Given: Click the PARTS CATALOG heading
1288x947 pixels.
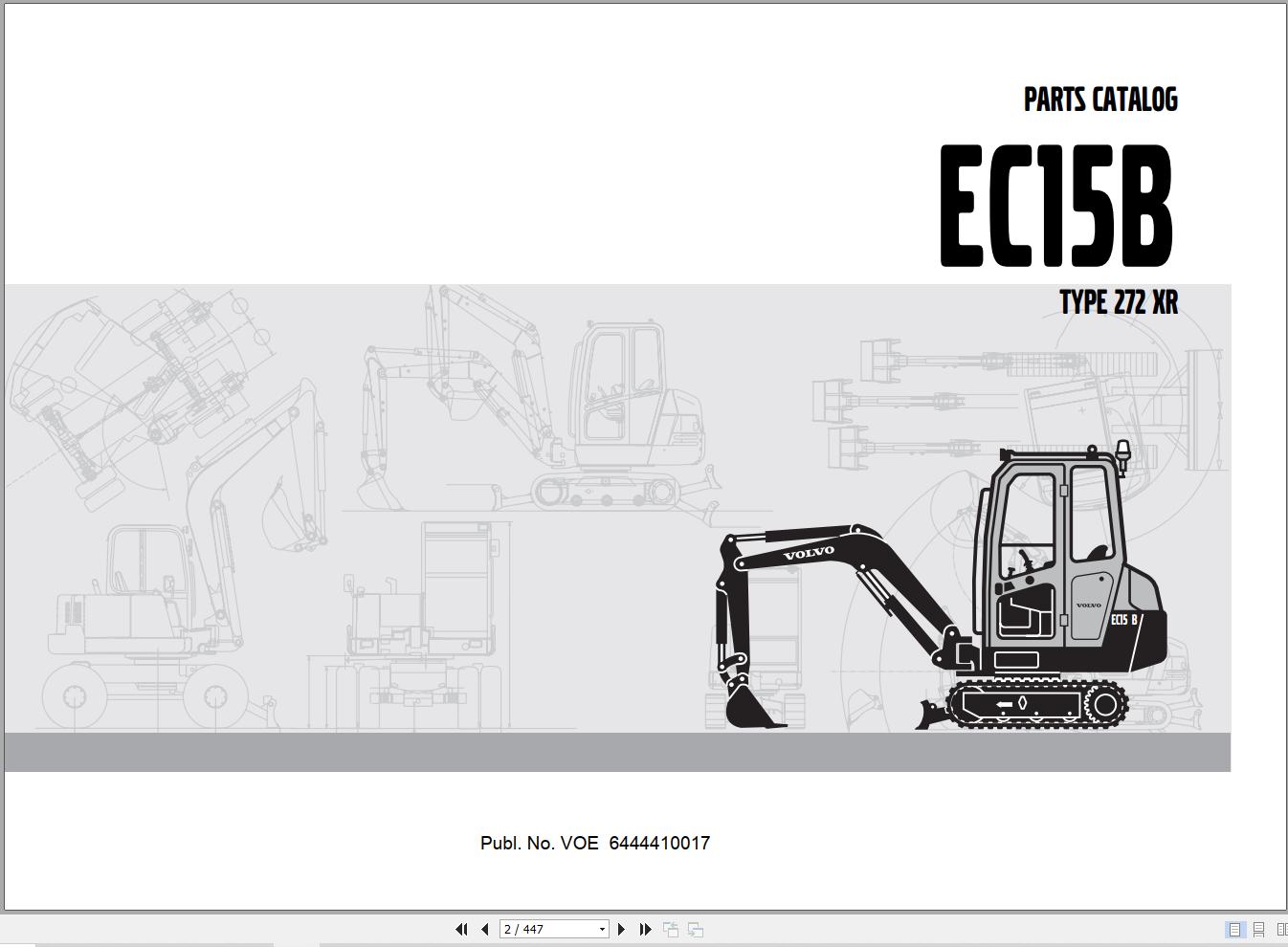Looking at the screenshot, I should tap(1100, 99).
